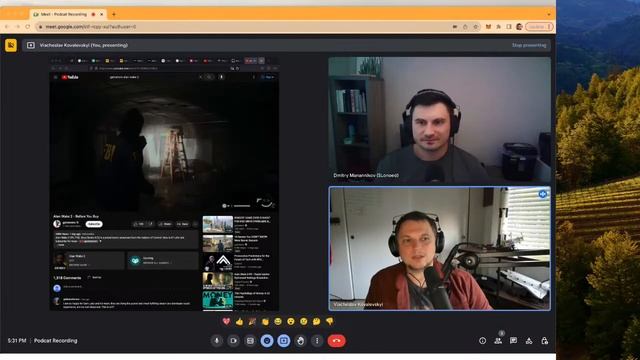Send the thumbs down reaction
Viewport: 640px width, 360px height.
pos(329,321)
